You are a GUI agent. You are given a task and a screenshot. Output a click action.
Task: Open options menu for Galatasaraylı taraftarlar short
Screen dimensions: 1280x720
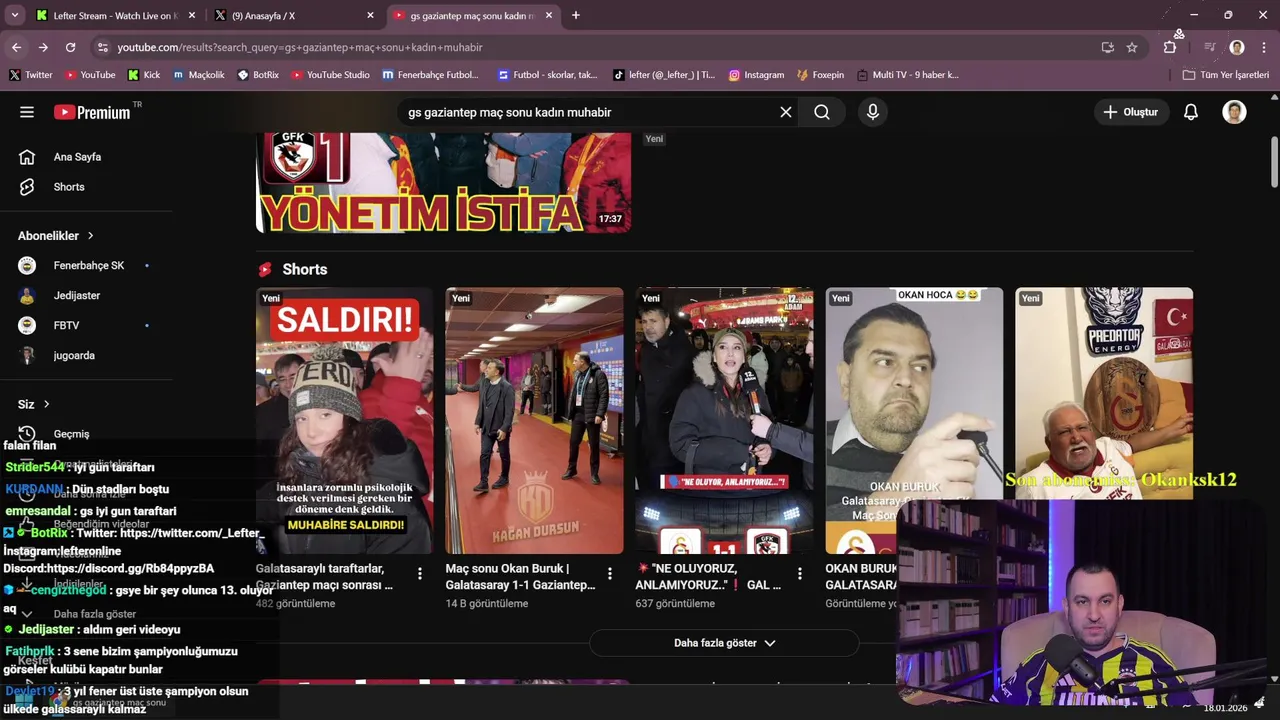coord(420,574)
